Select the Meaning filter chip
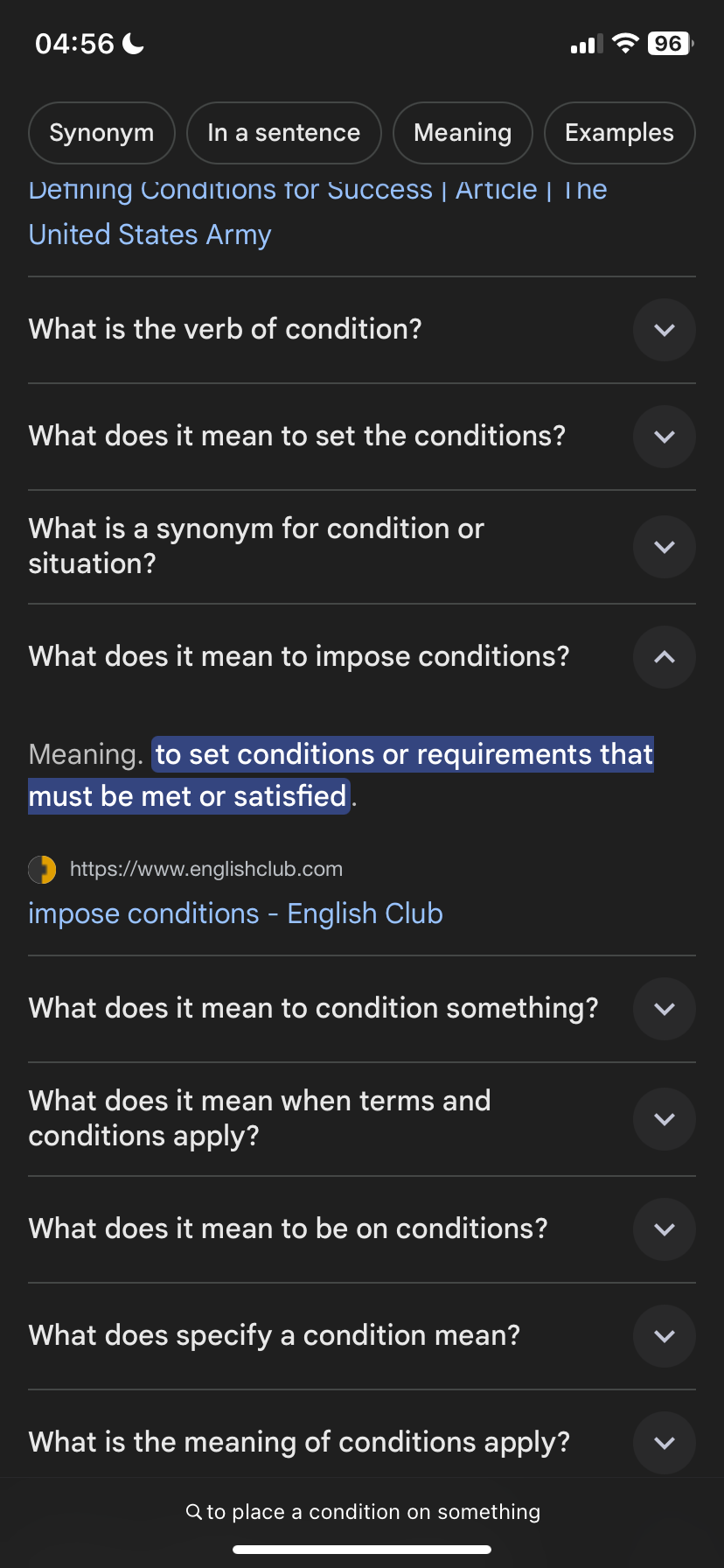The height and width of the screenshot is (1568, 724). pyautogui.click(x=463, y=133)
